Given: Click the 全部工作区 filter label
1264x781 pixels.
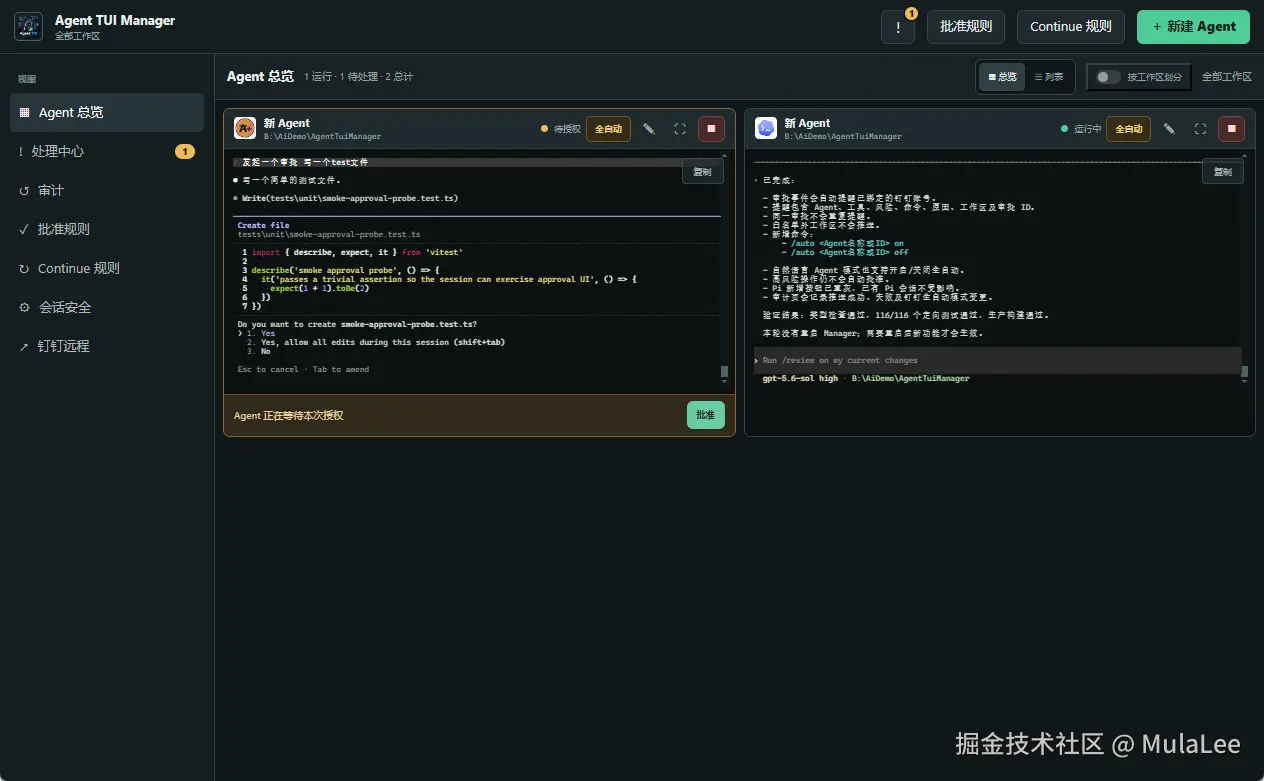Looking at the screenshot, I should click(1226, 77).
